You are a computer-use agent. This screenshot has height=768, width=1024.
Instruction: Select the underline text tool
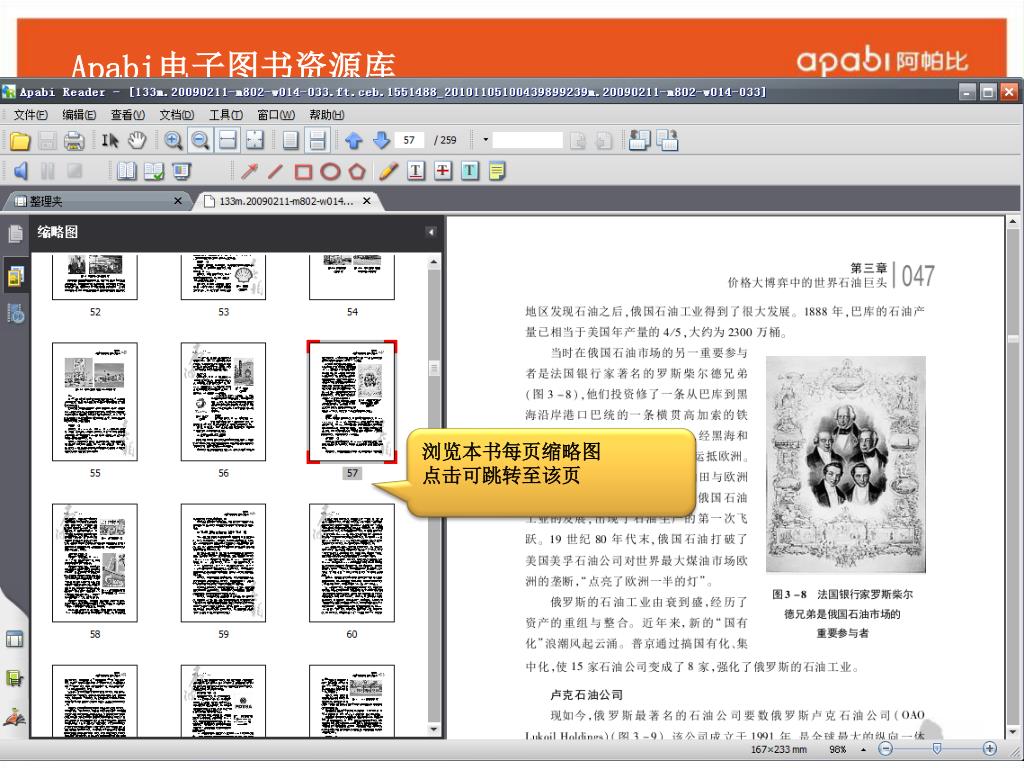(x=415, y=171)
